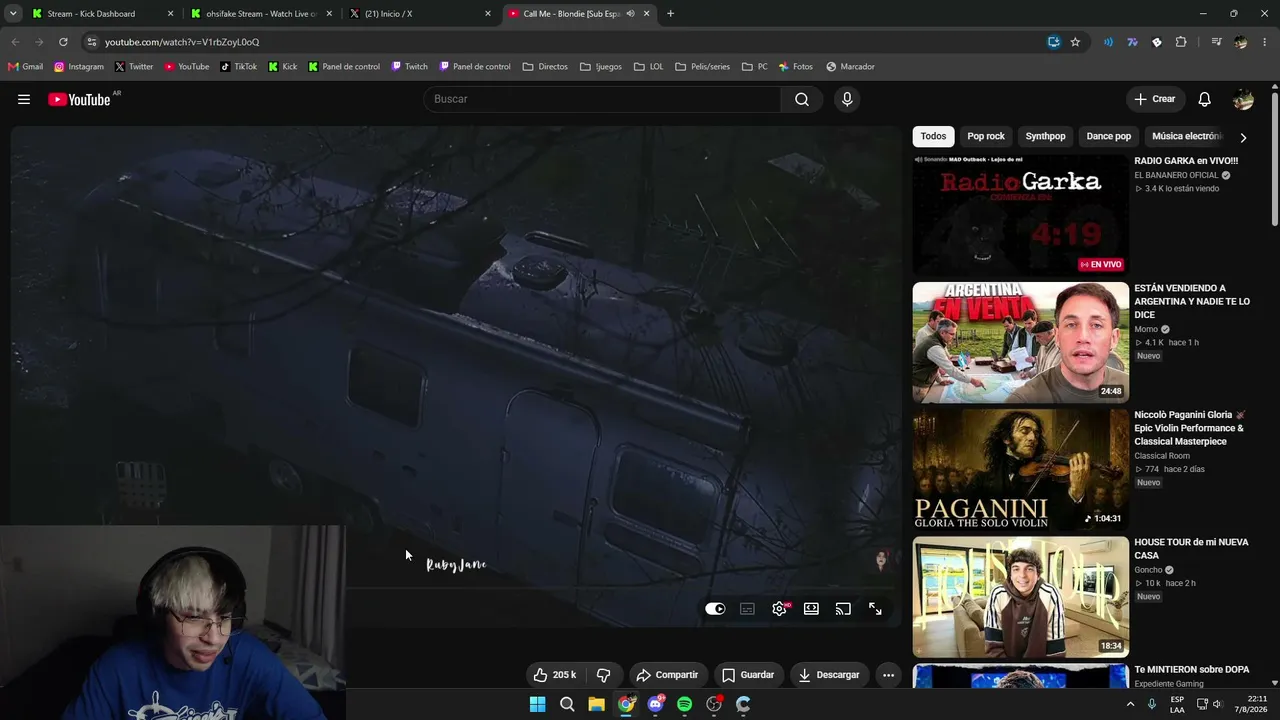The image size is (1280, 720).
Task: Open the Paganini Gloria video thumbnail
Action: (1020, 469)
